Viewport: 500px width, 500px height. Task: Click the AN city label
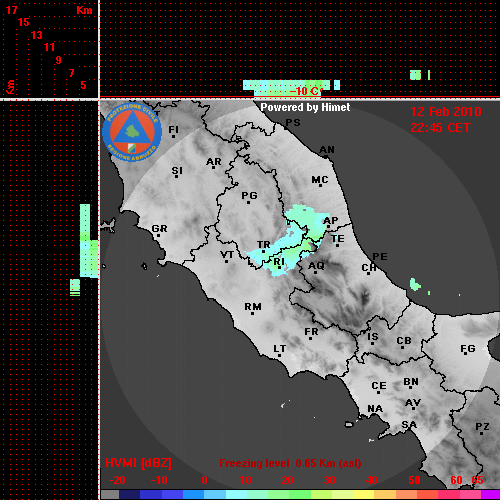coord(327,150)
